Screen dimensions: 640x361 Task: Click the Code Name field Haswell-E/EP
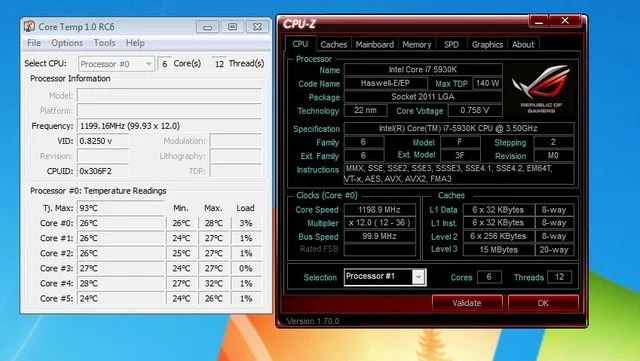click(385, 83)
